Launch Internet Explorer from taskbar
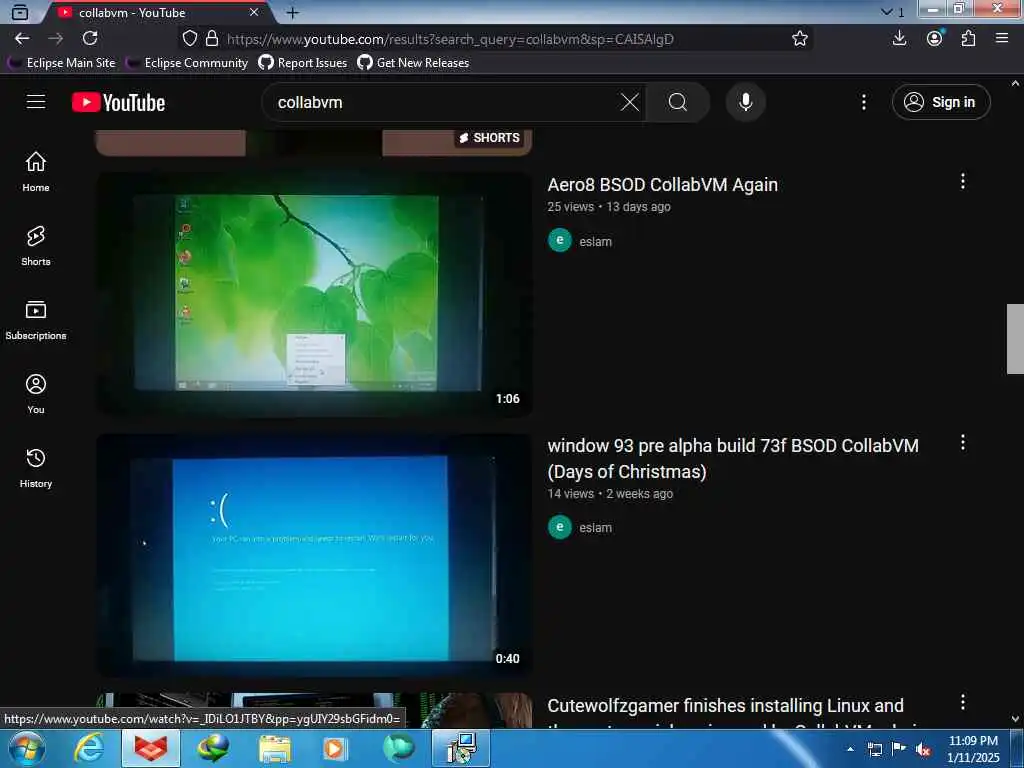 88,748
